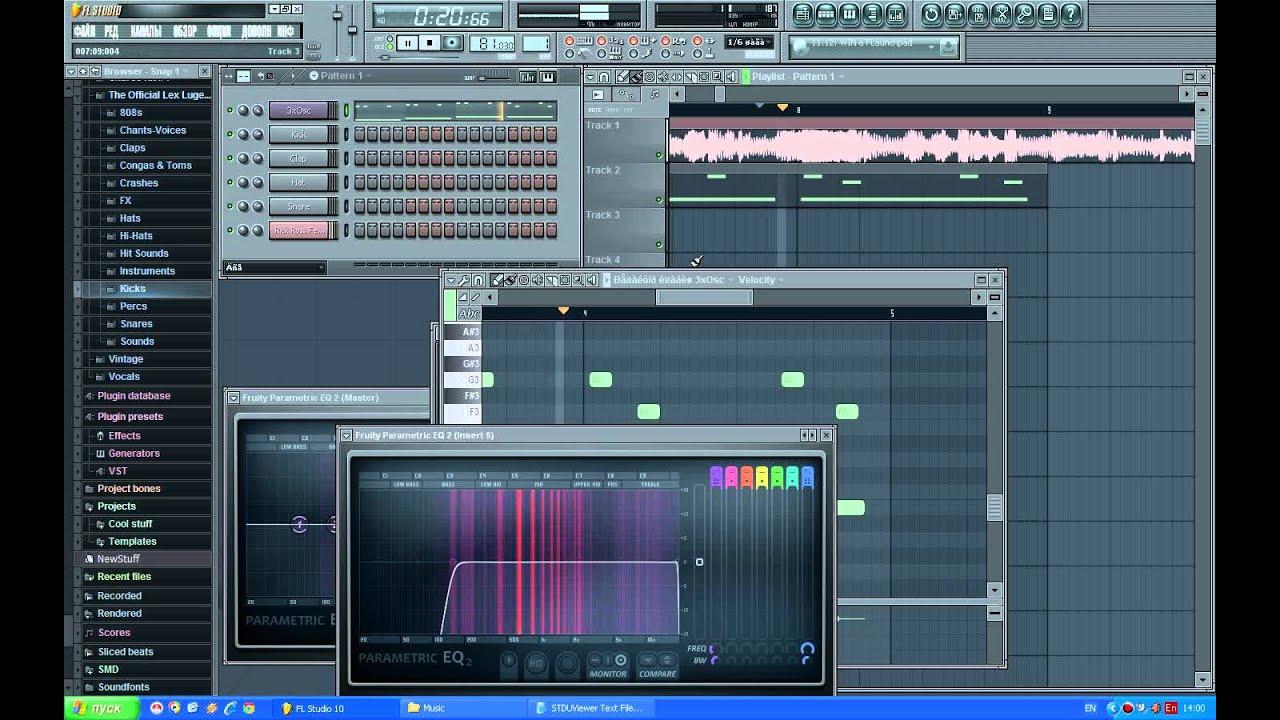Image resolution: width=1280 pixels, height=720 pixels.
Task: Open the project info toolbar icon
Action: click(1048, 14)
